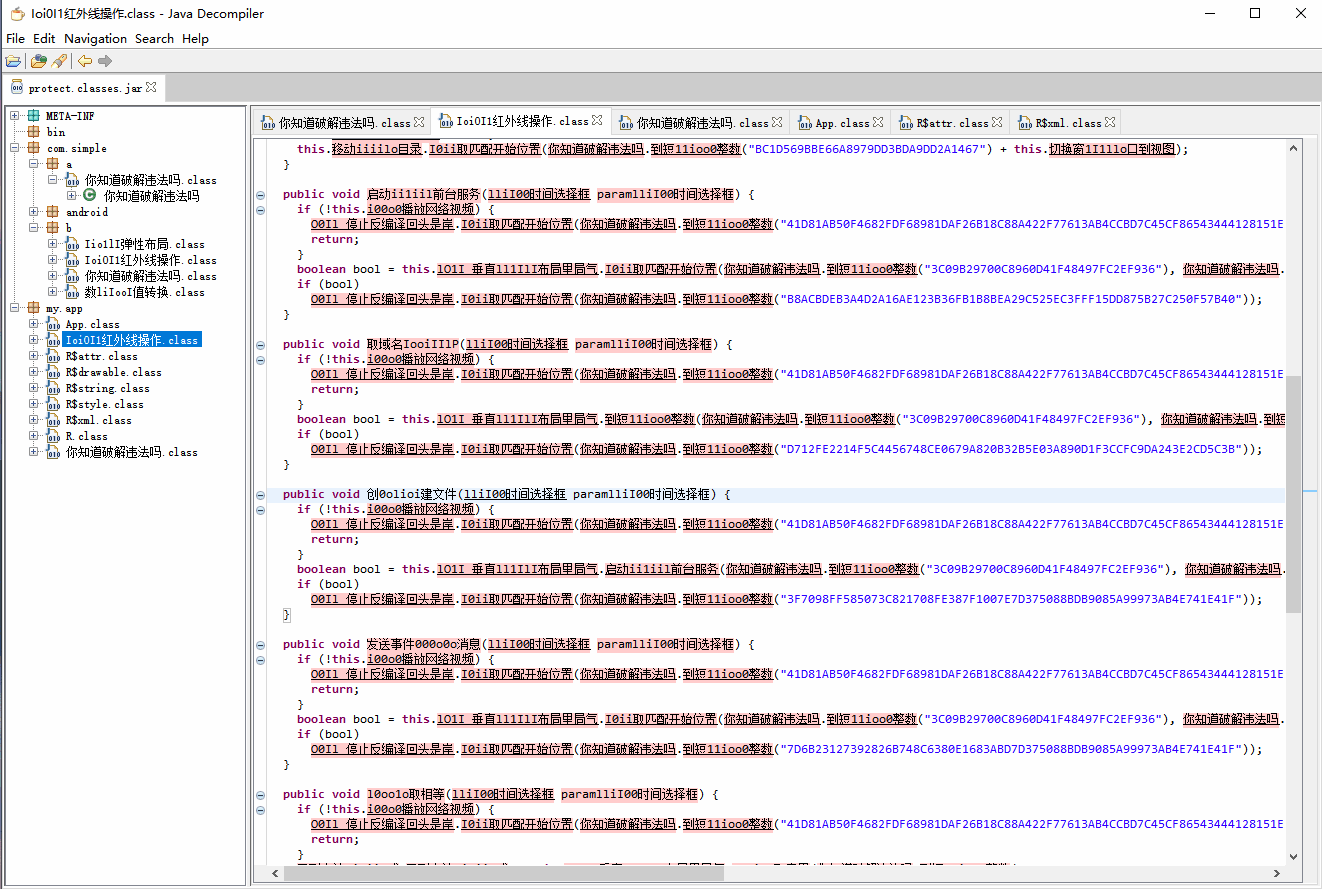Close the App.class editor tab
1322x889 pixels.
tap(878, 122)
